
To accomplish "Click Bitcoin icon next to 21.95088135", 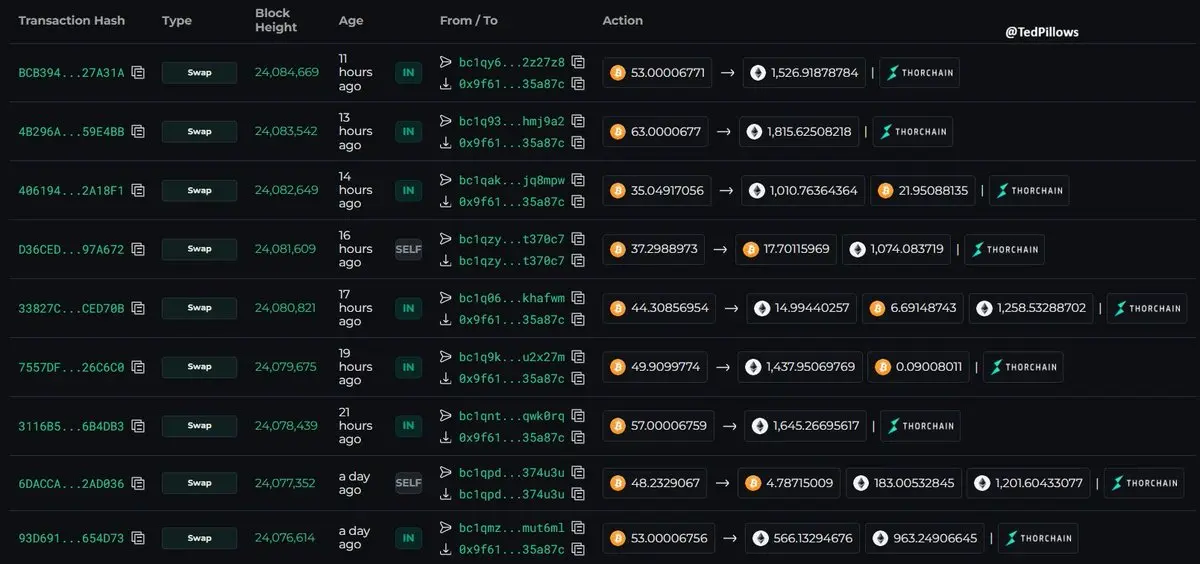I will (884, 191).
